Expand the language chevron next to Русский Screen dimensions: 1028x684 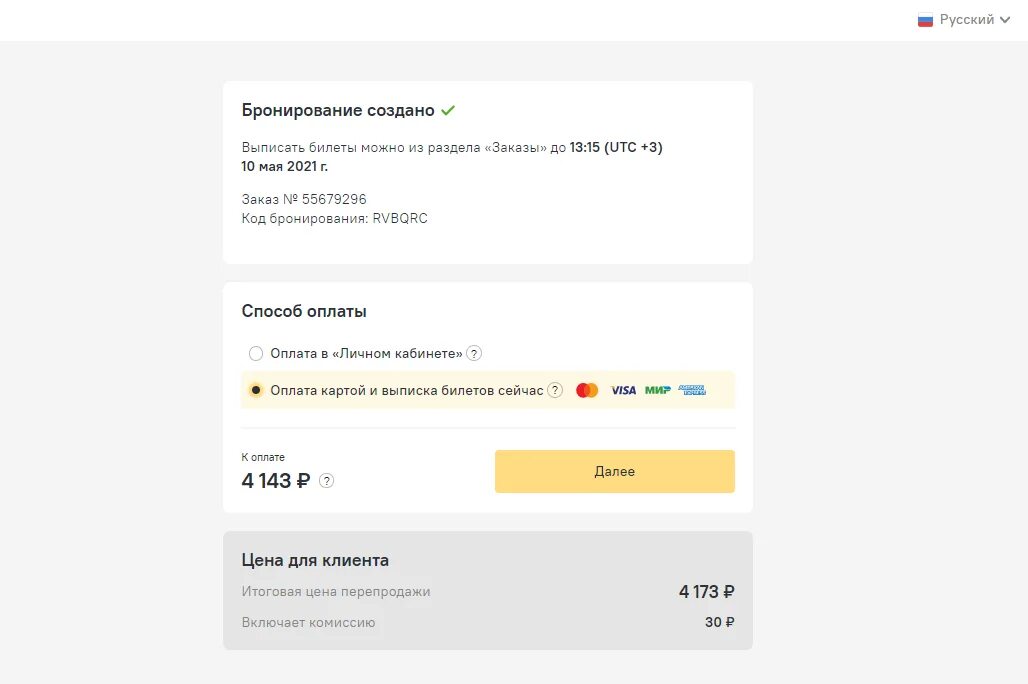click(1004, 20)
